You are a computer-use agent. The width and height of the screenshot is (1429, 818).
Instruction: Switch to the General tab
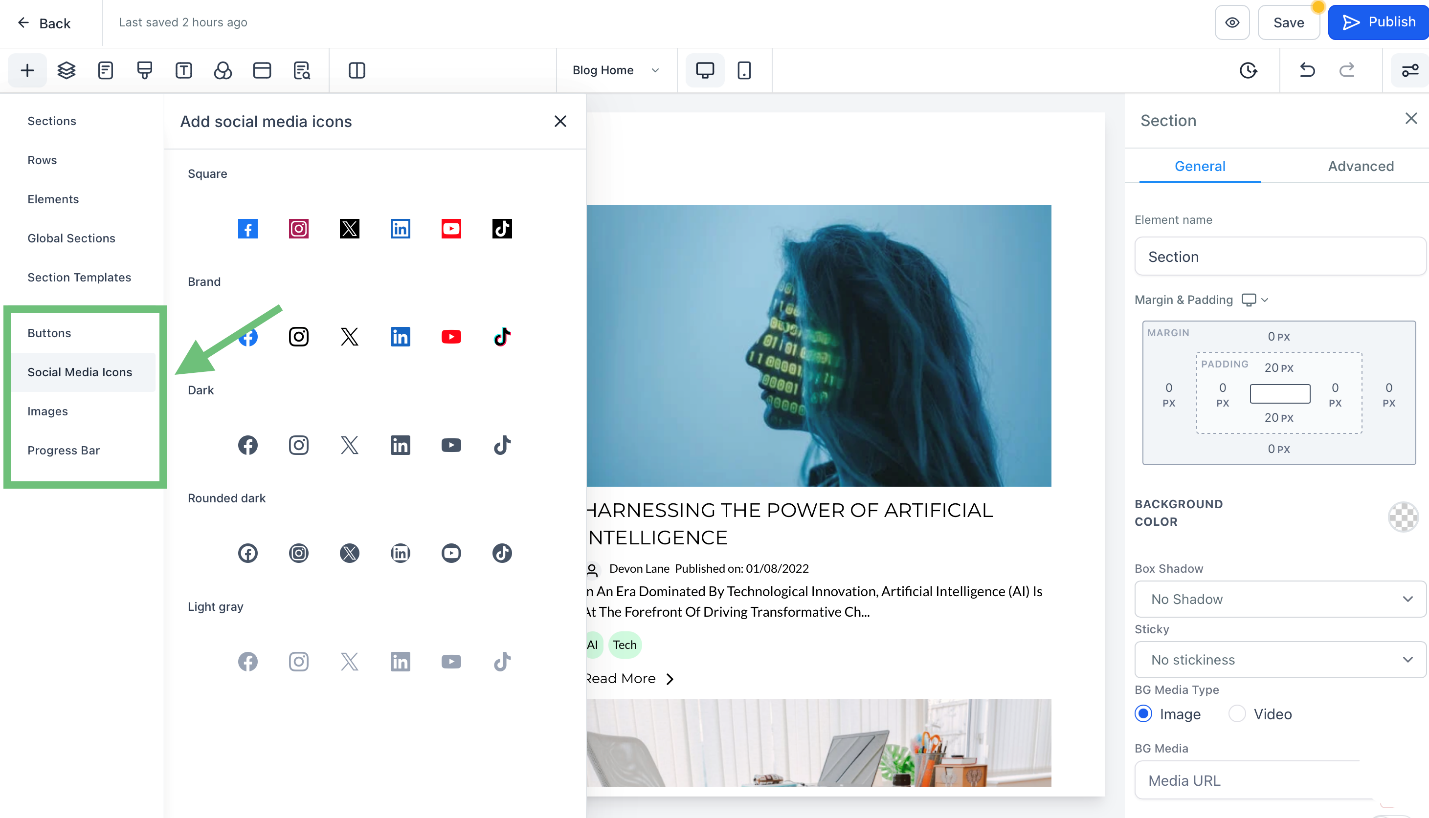point(1200,166)
